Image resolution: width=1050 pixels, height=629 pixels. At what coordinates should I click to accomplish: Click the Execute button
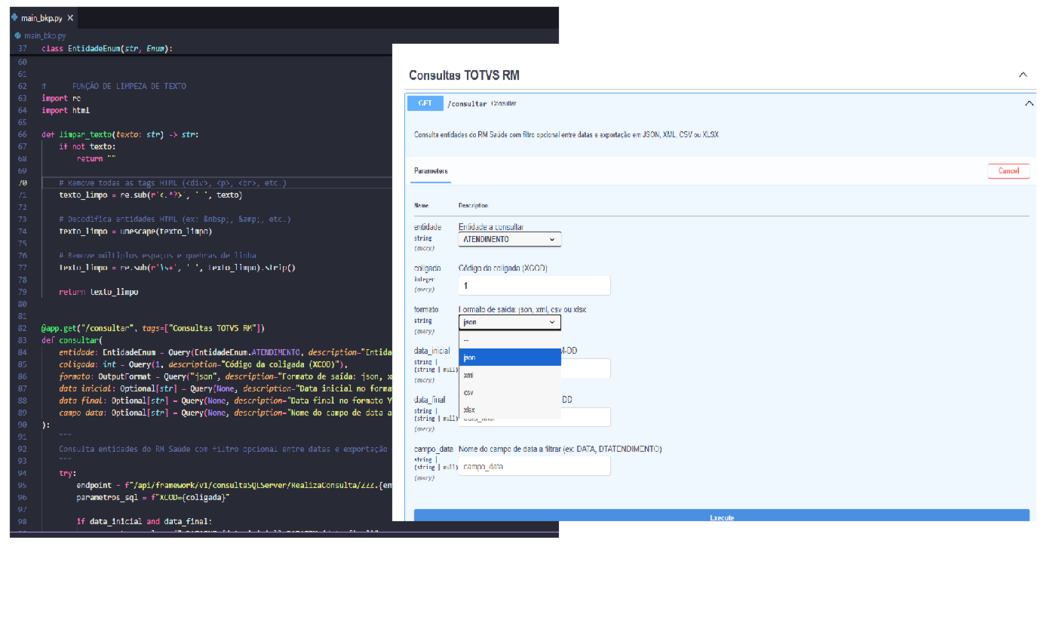coord(721,516)
